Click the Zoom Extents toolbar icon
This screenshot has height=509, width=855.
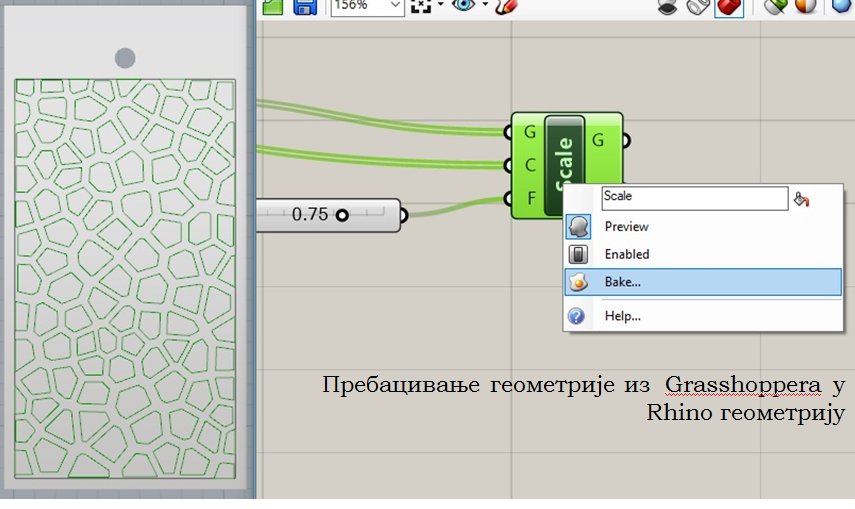(x=421, y=6)
